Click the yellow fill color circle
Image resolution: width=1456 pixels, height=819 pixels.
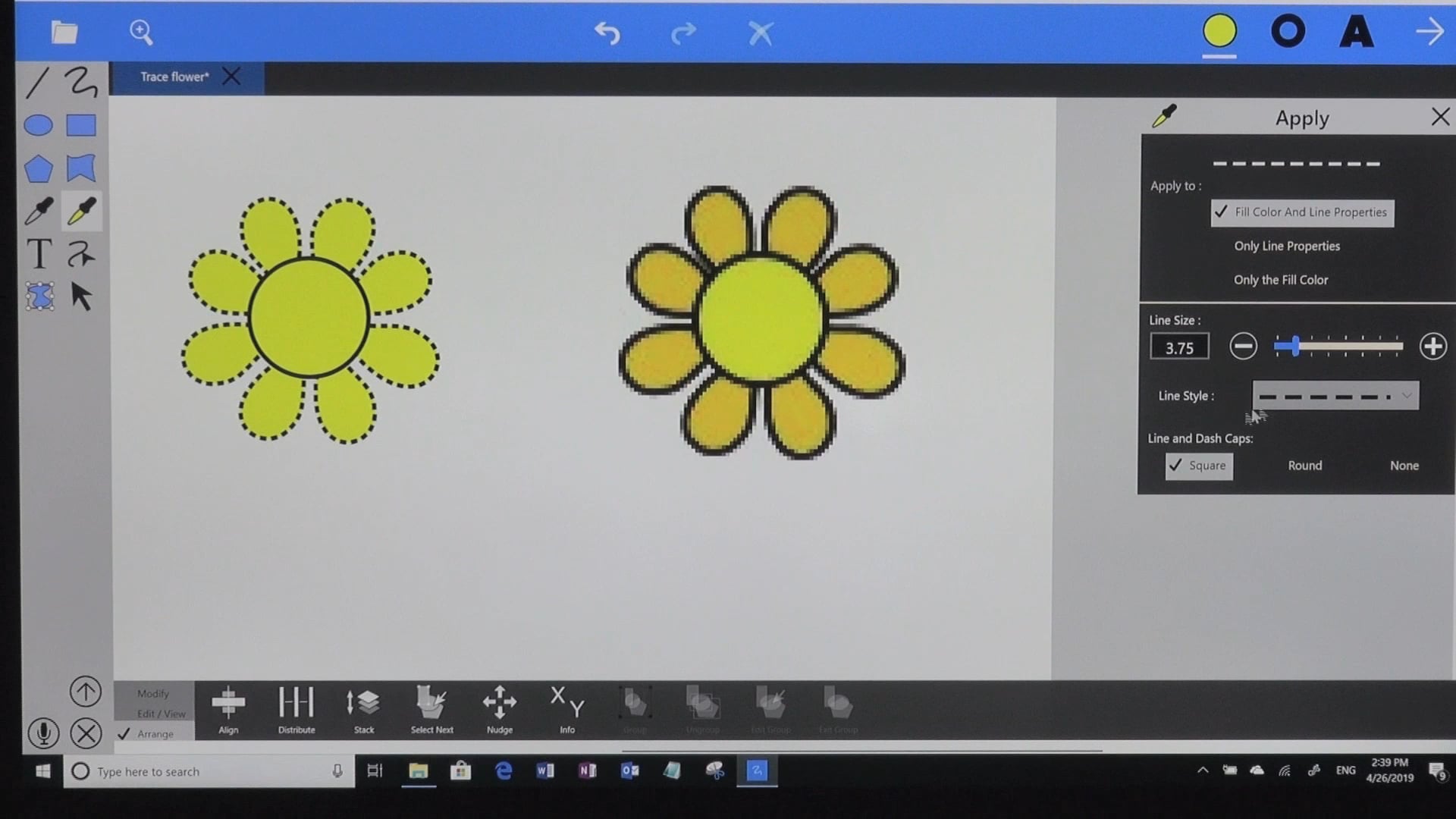coord(1219,31)
